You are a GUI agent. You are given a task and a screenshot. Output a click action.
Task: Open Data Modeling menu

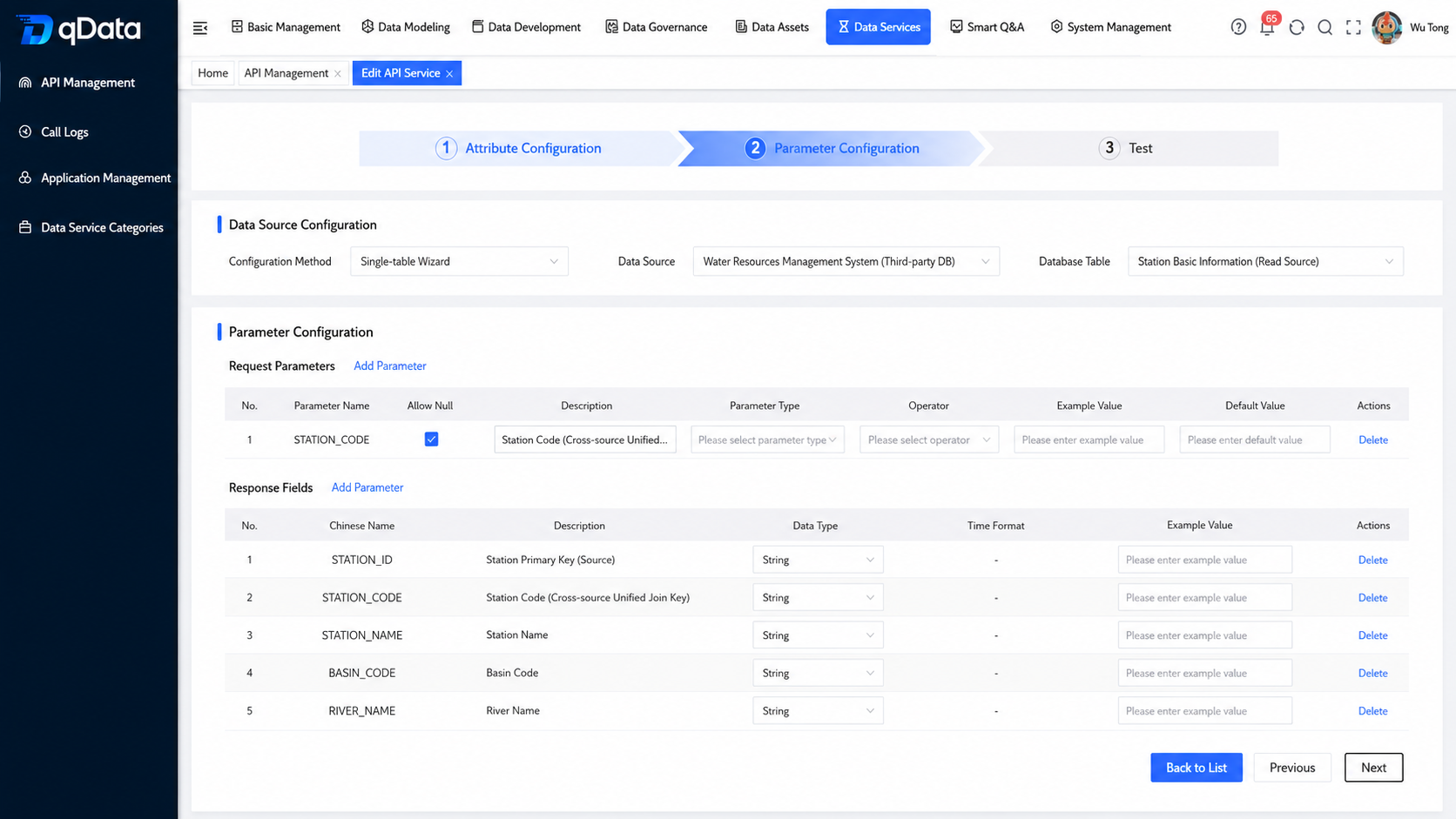click(406, 27)
